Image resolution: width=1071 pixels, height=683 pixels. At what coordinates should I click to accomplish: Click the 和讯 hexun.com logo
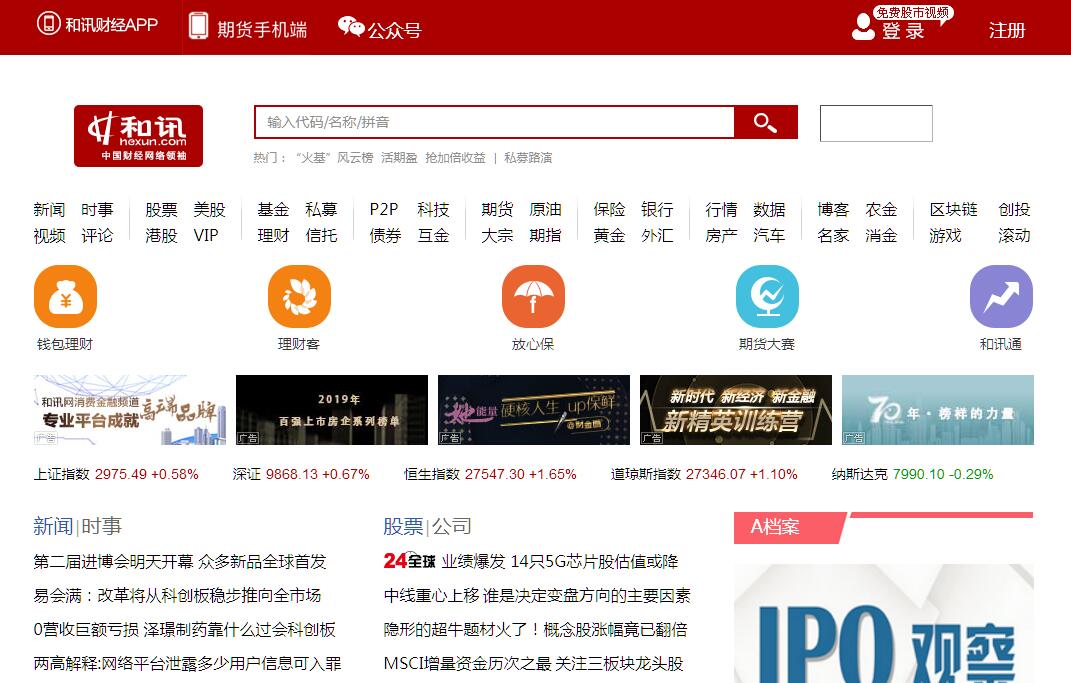(x=138, y=136)
